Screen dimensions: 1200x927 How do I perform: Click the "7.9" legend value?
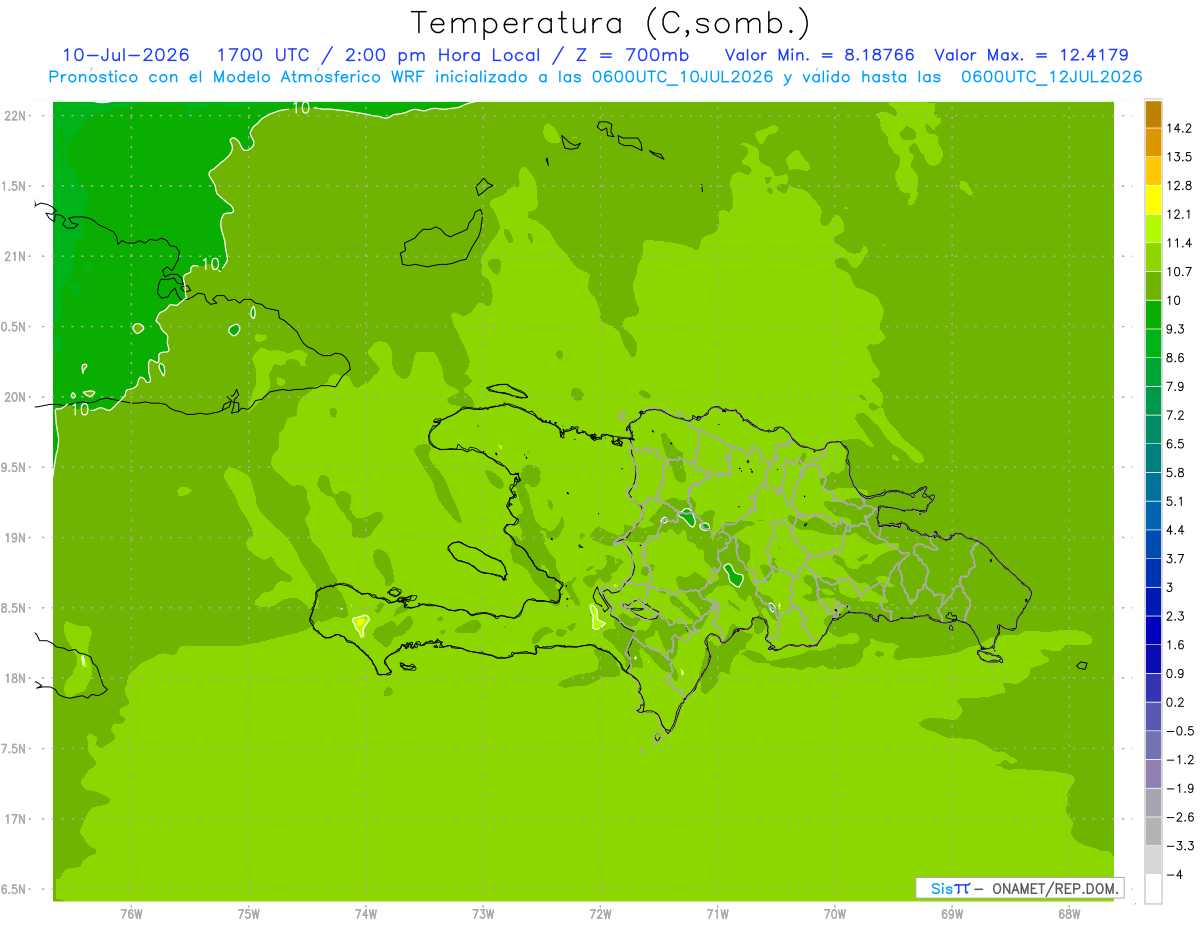click(x=1176, y=387)
